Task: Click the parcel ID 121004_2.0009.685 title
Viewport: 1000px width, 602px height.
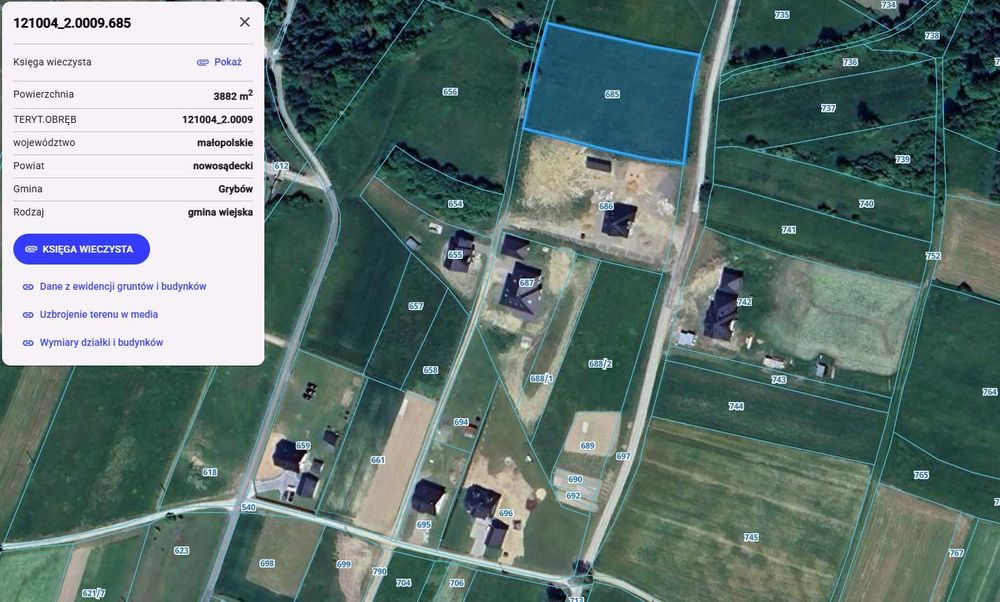Action: point(72,23)
